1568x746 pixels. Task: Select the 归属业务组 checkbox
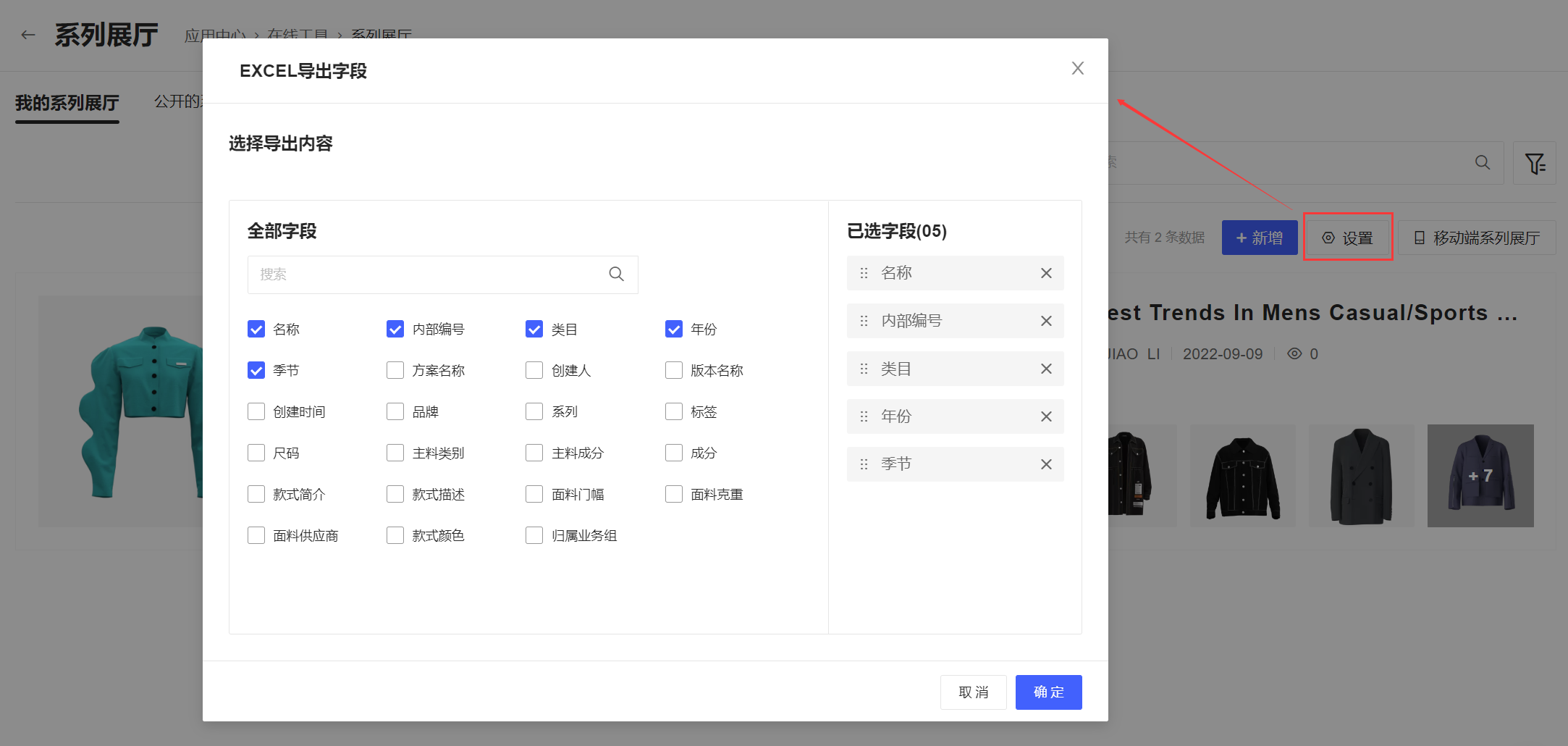(x=534, y=536)
